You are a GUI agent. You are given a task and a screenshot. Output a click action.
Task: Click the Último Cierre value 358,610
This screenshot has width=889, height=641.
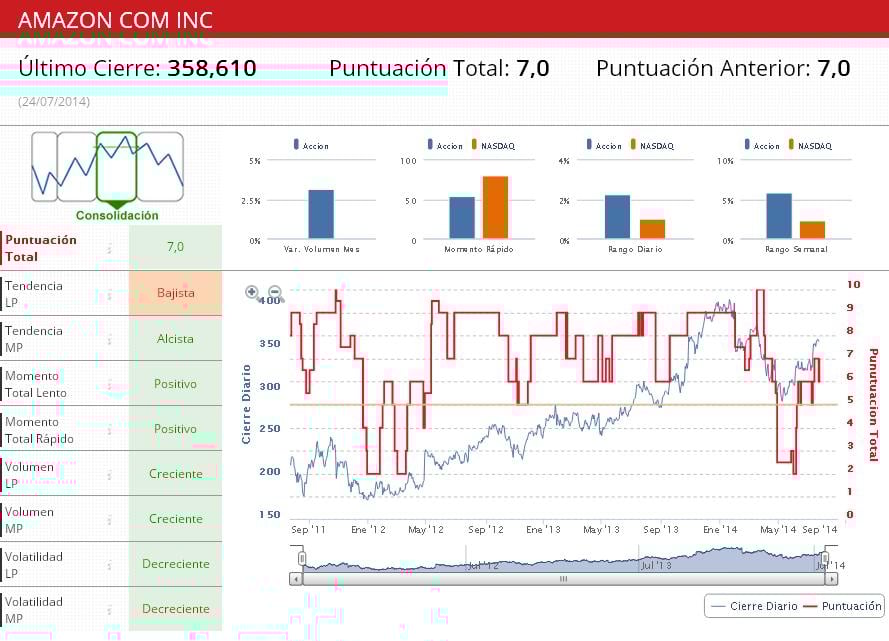[x=212, y=68]
